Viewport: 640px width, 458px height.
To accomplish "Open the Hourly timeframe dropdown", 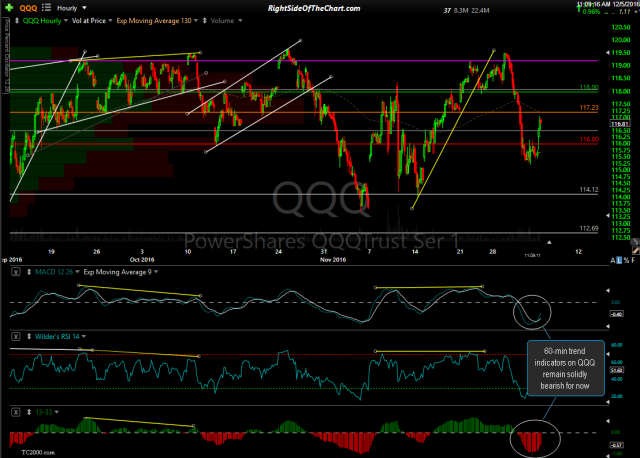I will 71,8.
